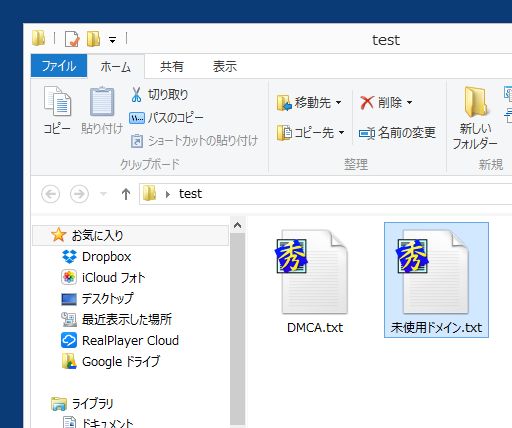Create a new folder (新しいフォルダー)
This screenshot has height=428, width=512.
475,117
